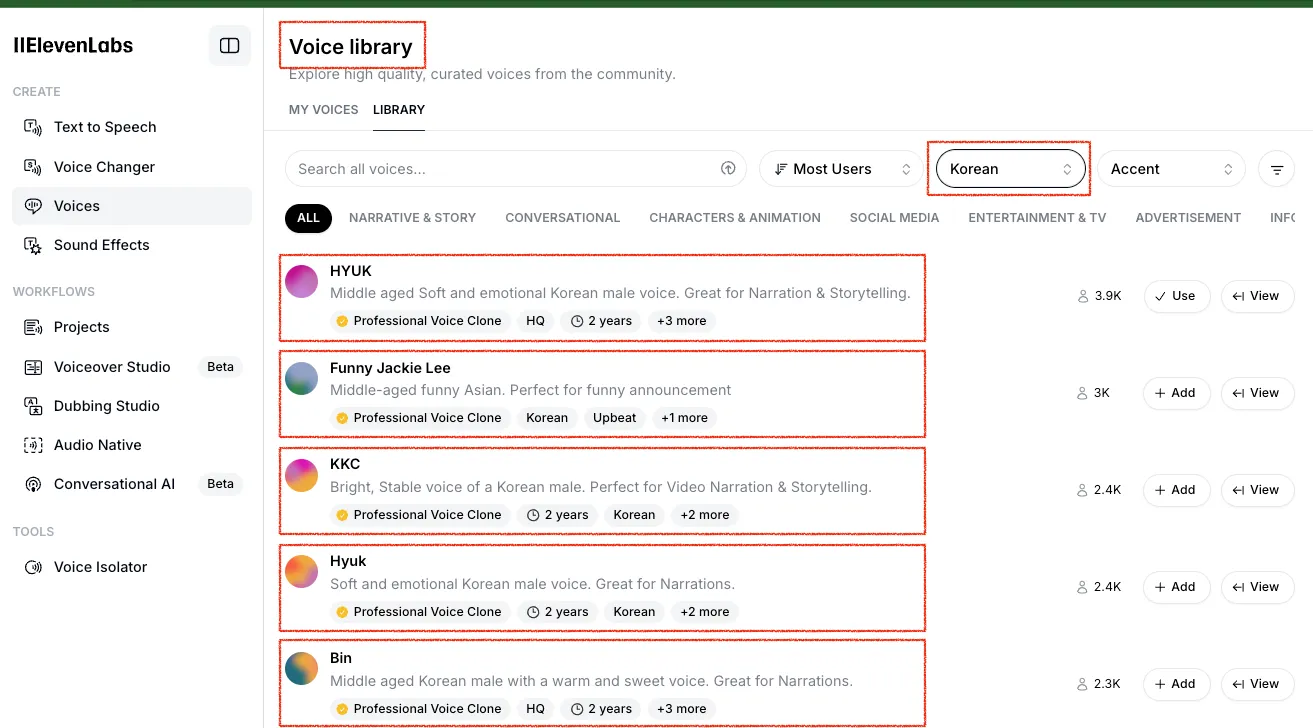Expand KKC's +2 more tags
The width and height of the screenshot is (1313, 728).
point(705,515)
